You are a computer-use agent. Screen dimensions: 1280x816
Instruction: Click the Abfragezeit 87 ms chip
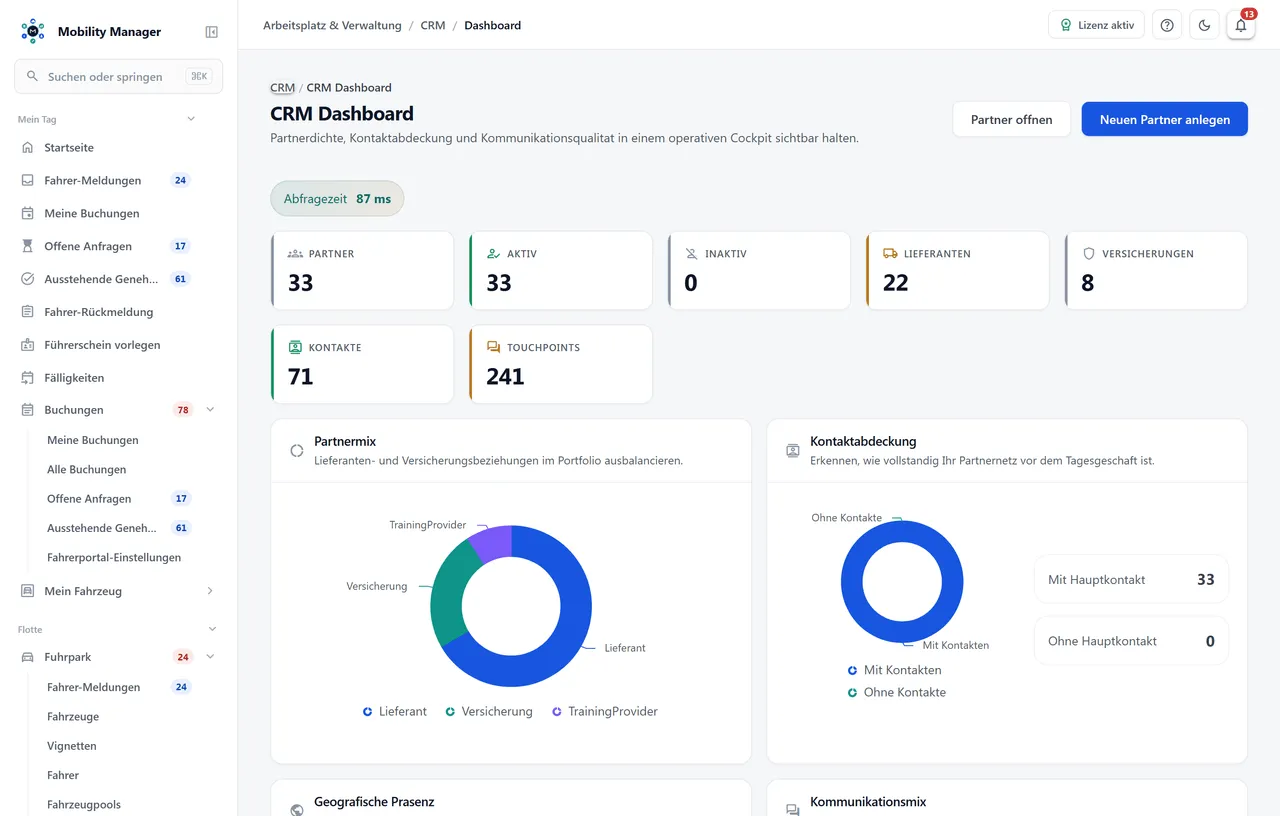[x=337, y=198]
